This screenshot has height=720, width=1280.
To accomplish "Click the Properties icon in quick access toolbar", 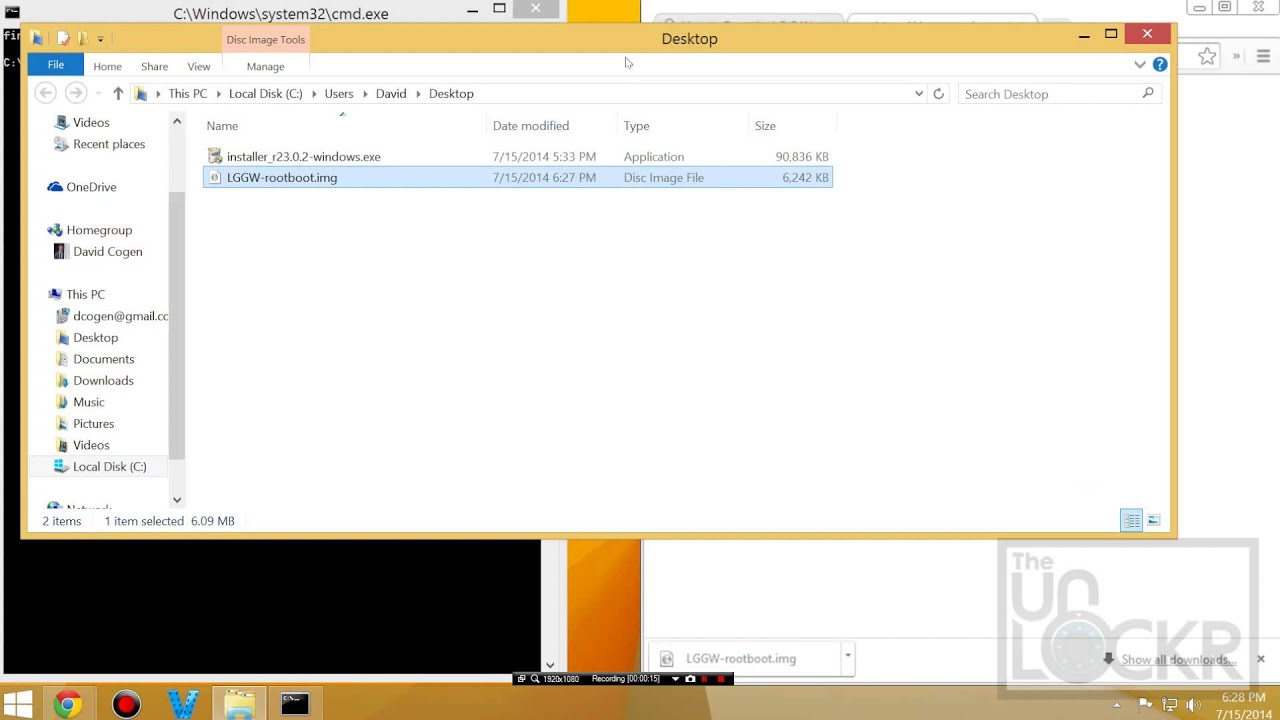I will (x=63, y=39).
